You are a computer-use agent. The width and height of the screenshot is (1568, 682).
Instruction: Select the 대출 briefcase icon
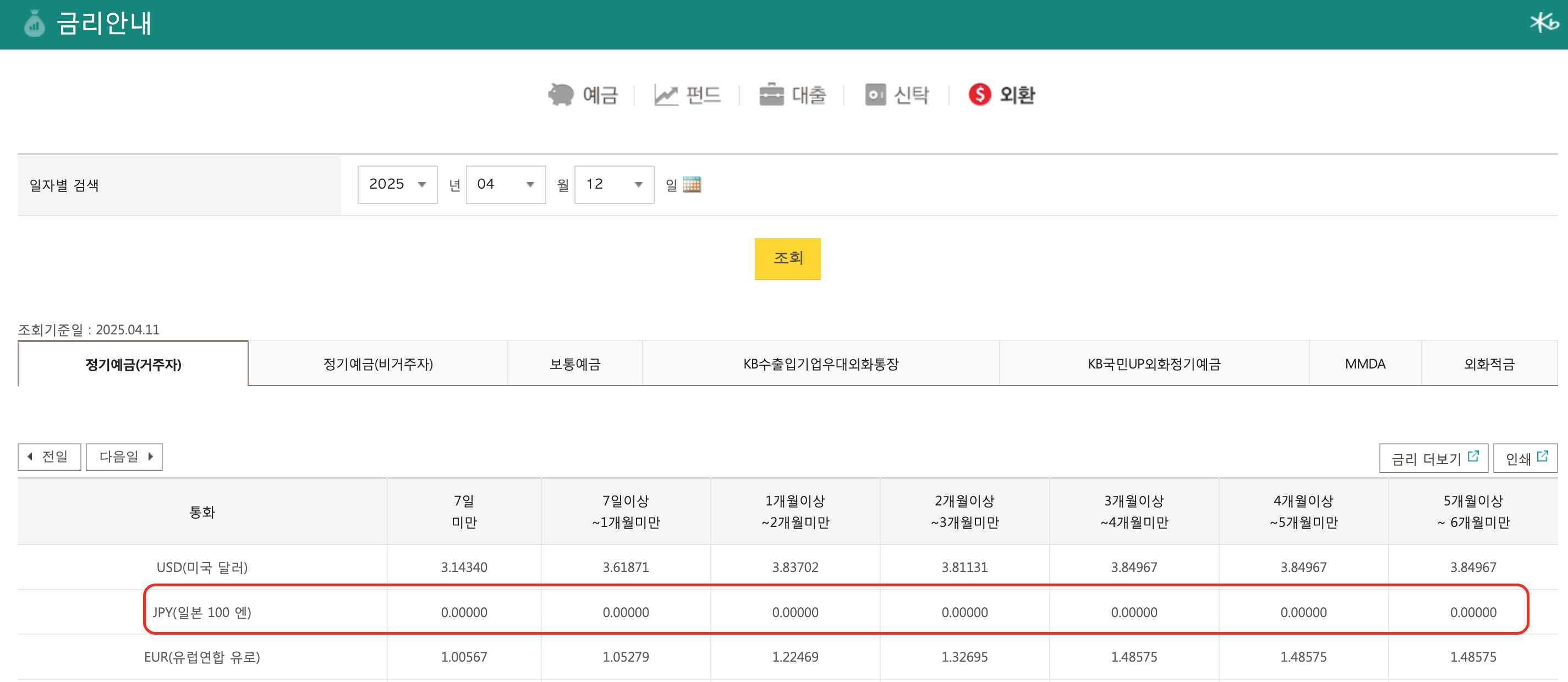(771, 94)
